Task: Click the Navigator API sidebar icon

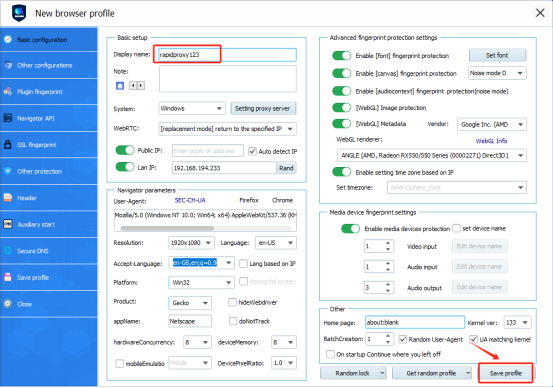Action: 8,118
